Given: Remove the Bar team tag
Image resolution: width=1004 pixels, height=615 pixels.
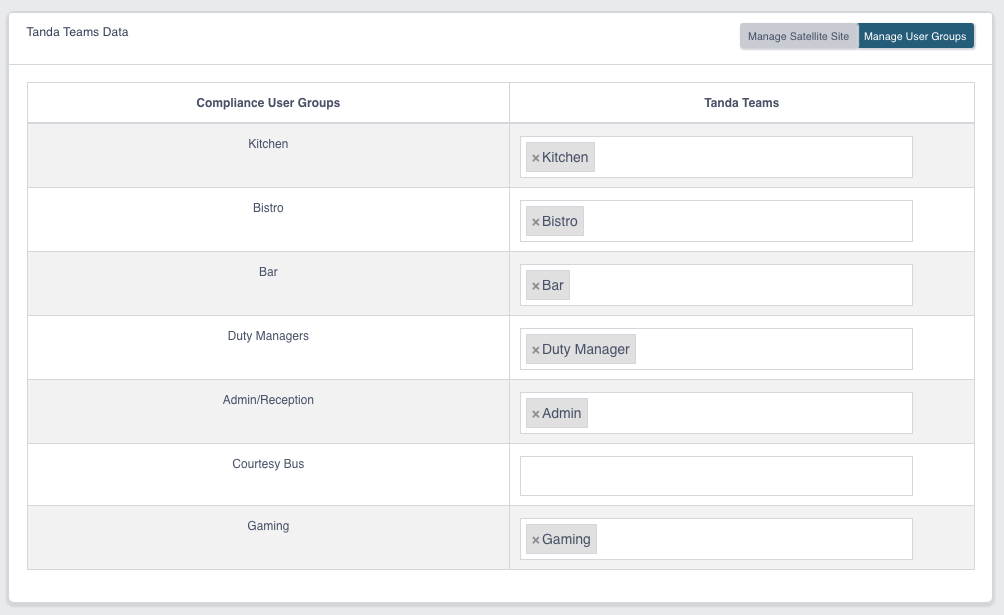Looking at the screenshot, I should (x=536, y=286).
